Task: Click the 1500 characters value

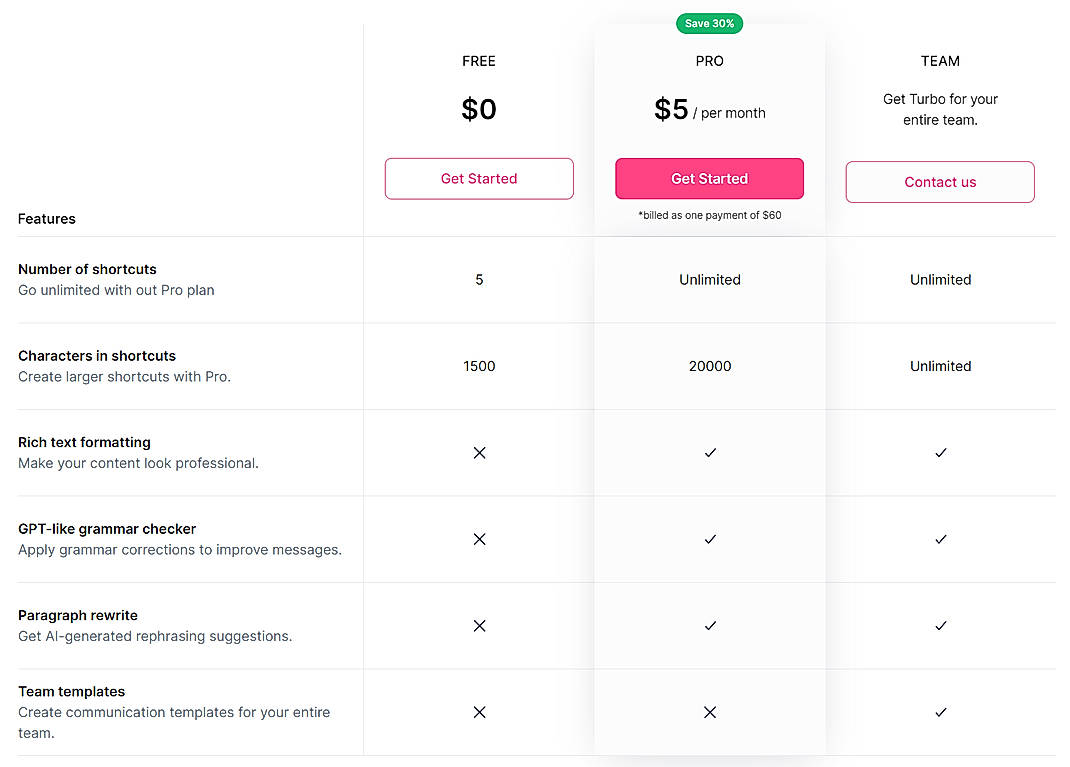Action: point(479,366)
